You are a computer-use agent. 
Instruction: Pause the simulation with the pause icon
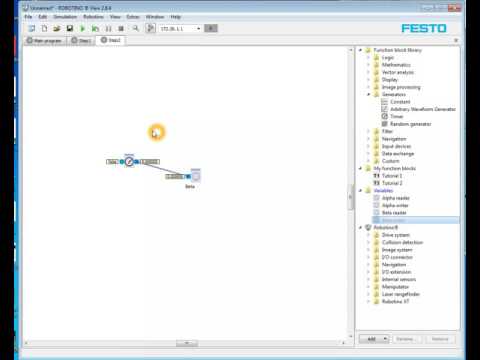tap(108, 29)
